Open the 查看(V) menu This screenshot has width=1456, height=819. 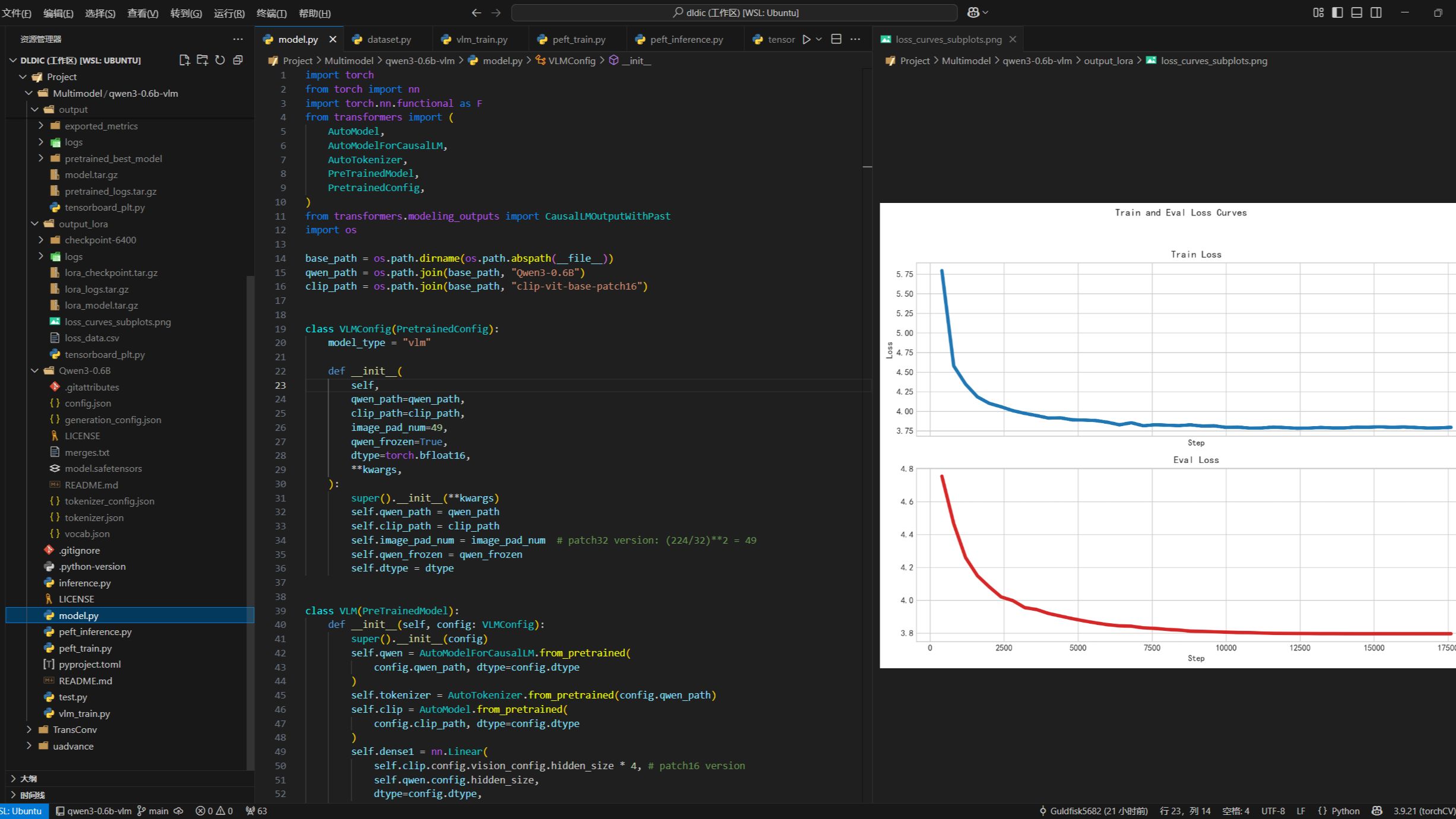[142, 13]
